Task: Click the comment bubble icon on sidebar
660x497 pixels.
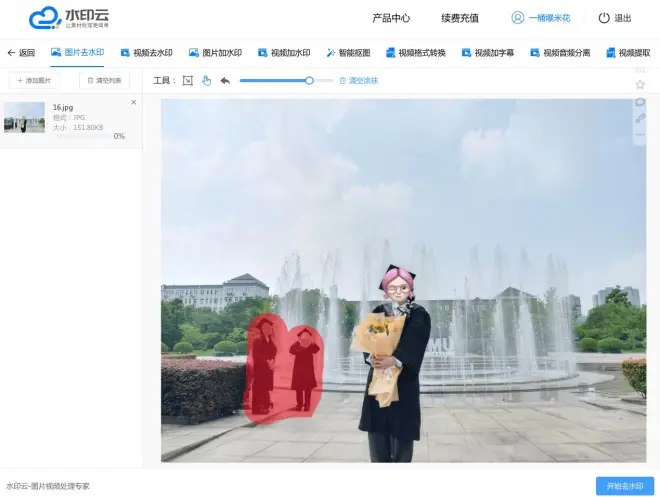Action: click(640, 102)
